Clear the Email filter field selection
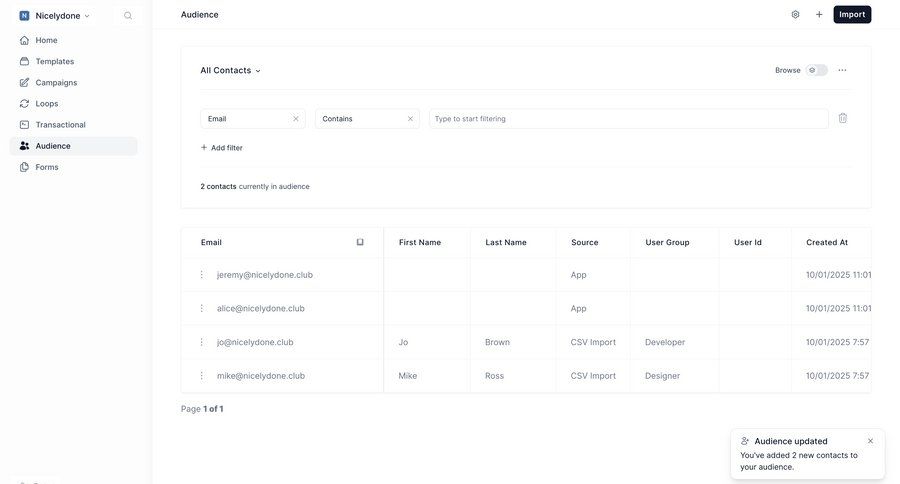 pos(296,119)
